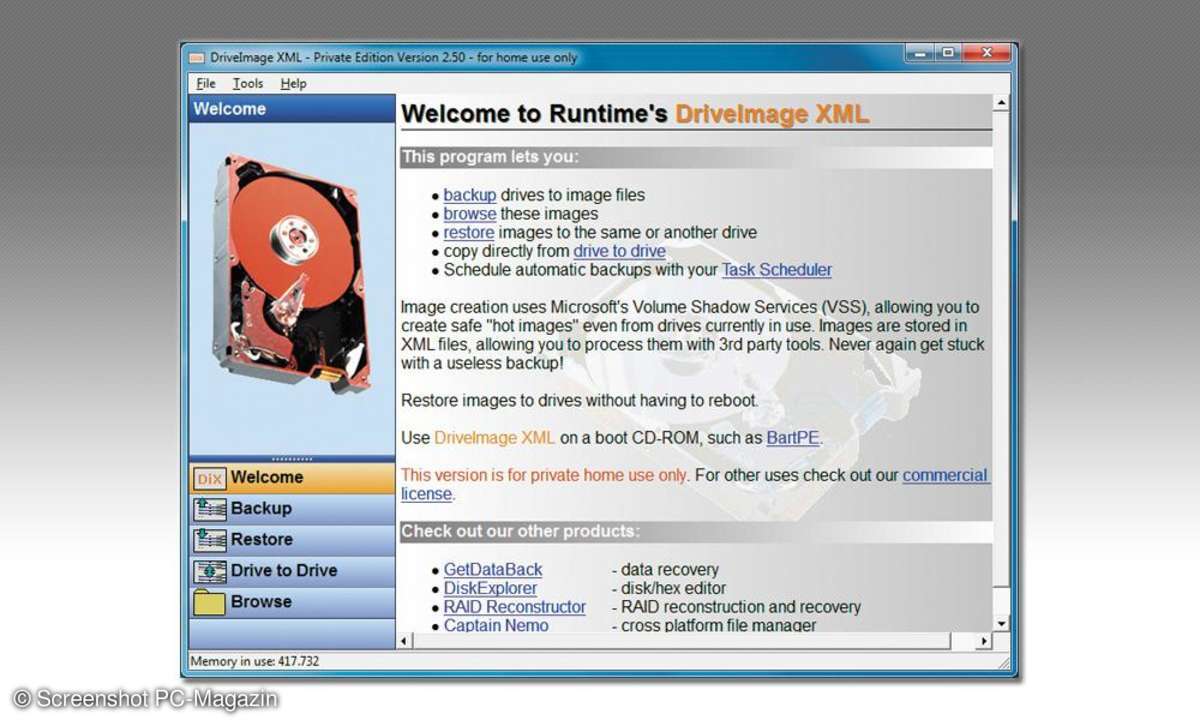Open the Tools menu

pos(248,84)
